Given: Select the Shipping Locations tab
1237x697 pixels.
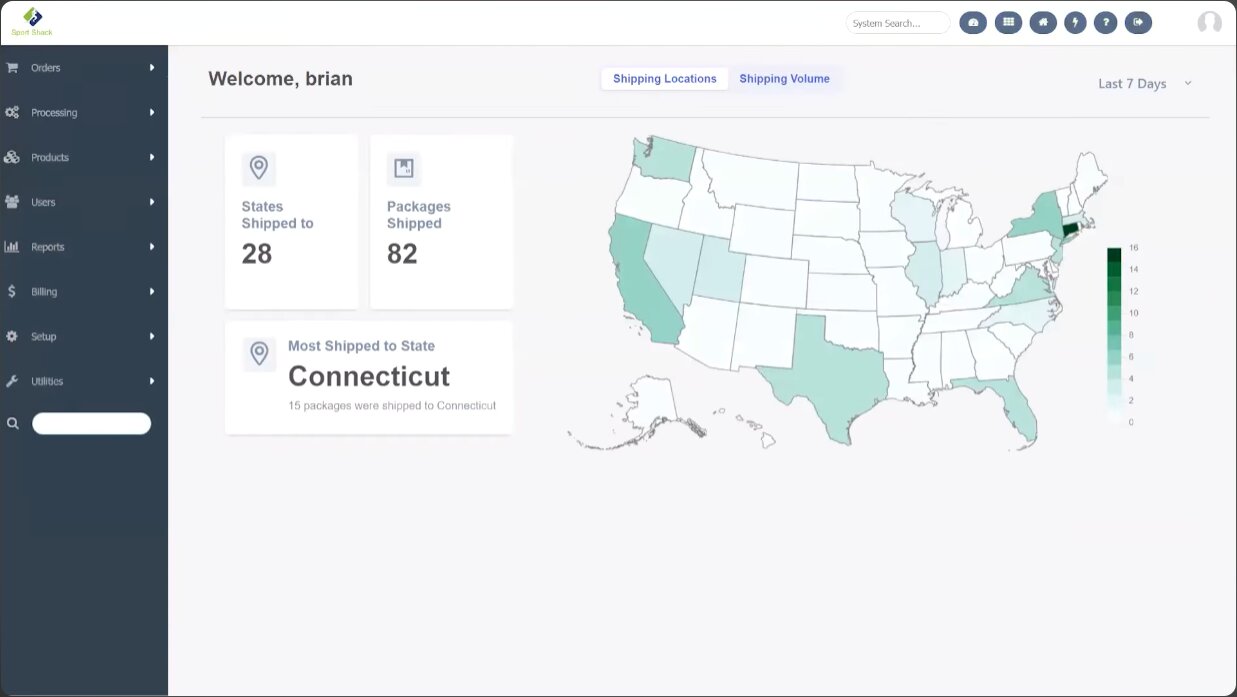Looking at the screenshot, I should 665,79.
